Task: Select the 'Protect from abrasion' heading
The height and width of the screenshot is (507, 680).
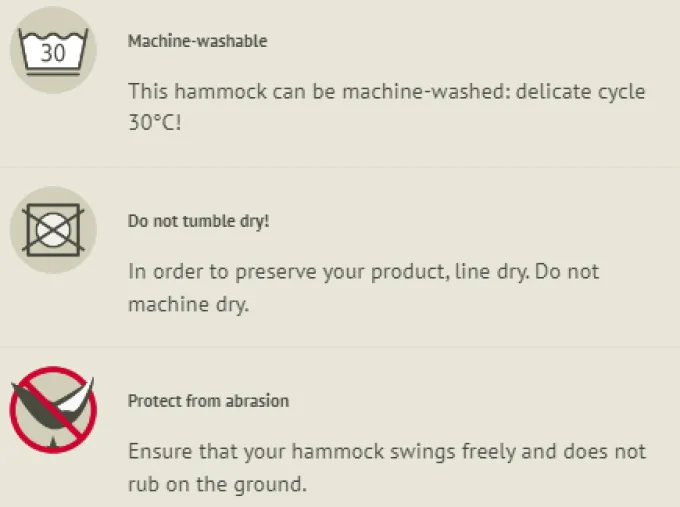Action: (208, 401)
